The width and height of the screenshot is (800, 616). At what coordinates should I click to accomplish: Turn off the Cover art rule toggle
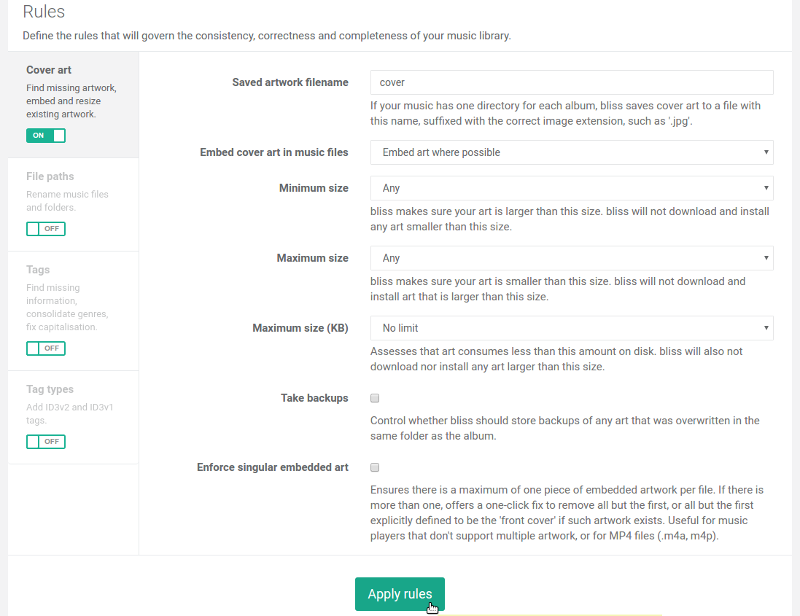point(46,135)
